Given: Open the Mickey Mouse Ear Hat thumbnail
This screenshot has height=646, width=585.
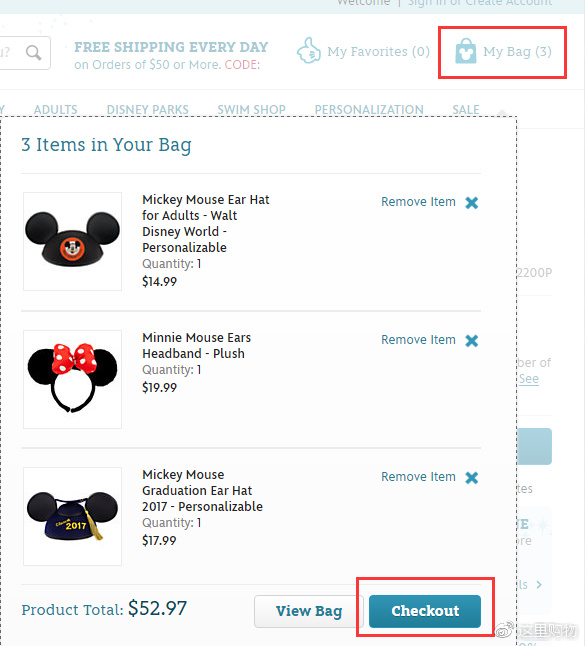Looking at the screenshot, I should tap(73, 241).
